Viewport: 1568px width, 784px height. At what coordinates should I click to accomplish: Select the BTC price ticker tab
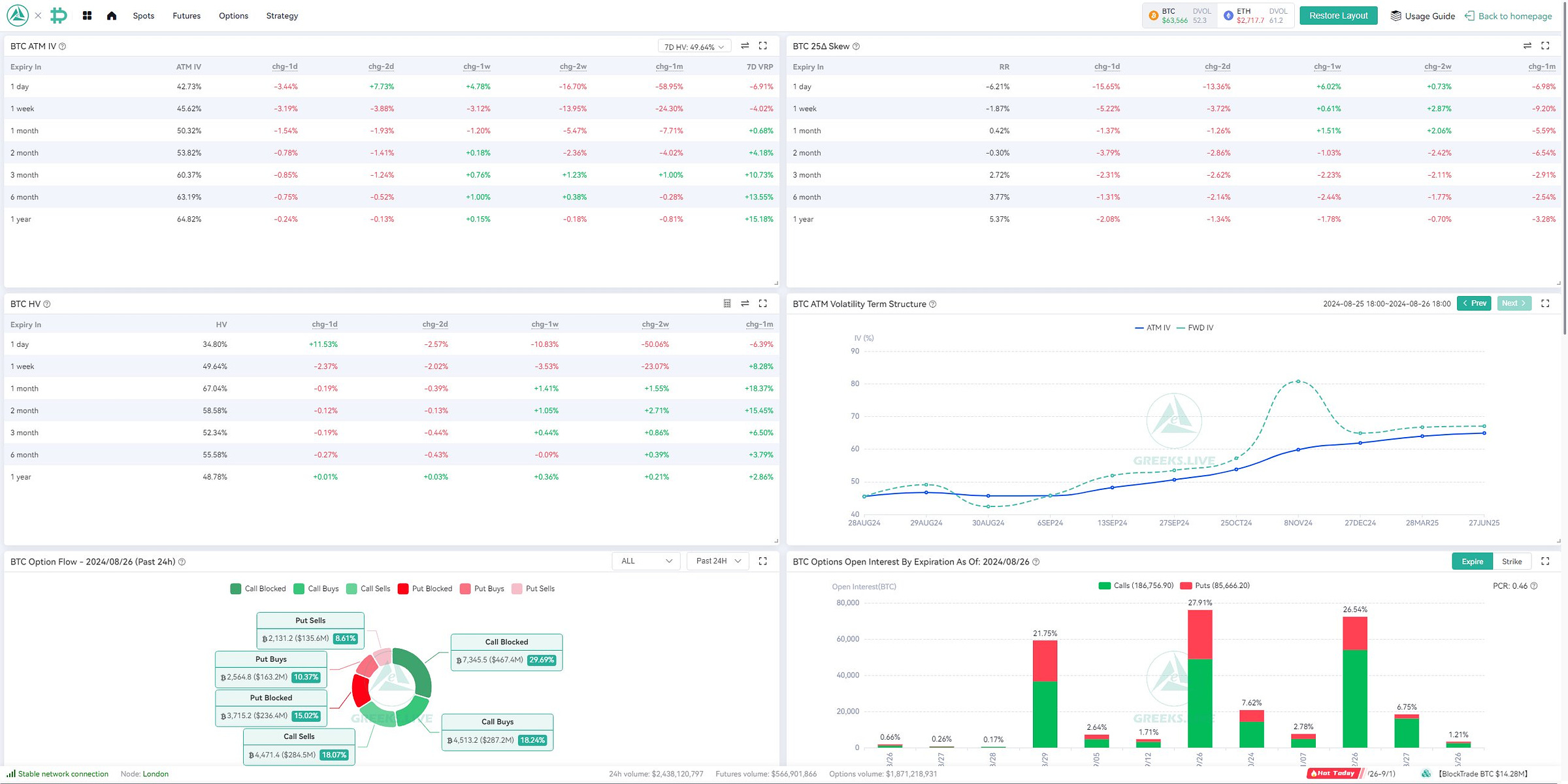1180,16
